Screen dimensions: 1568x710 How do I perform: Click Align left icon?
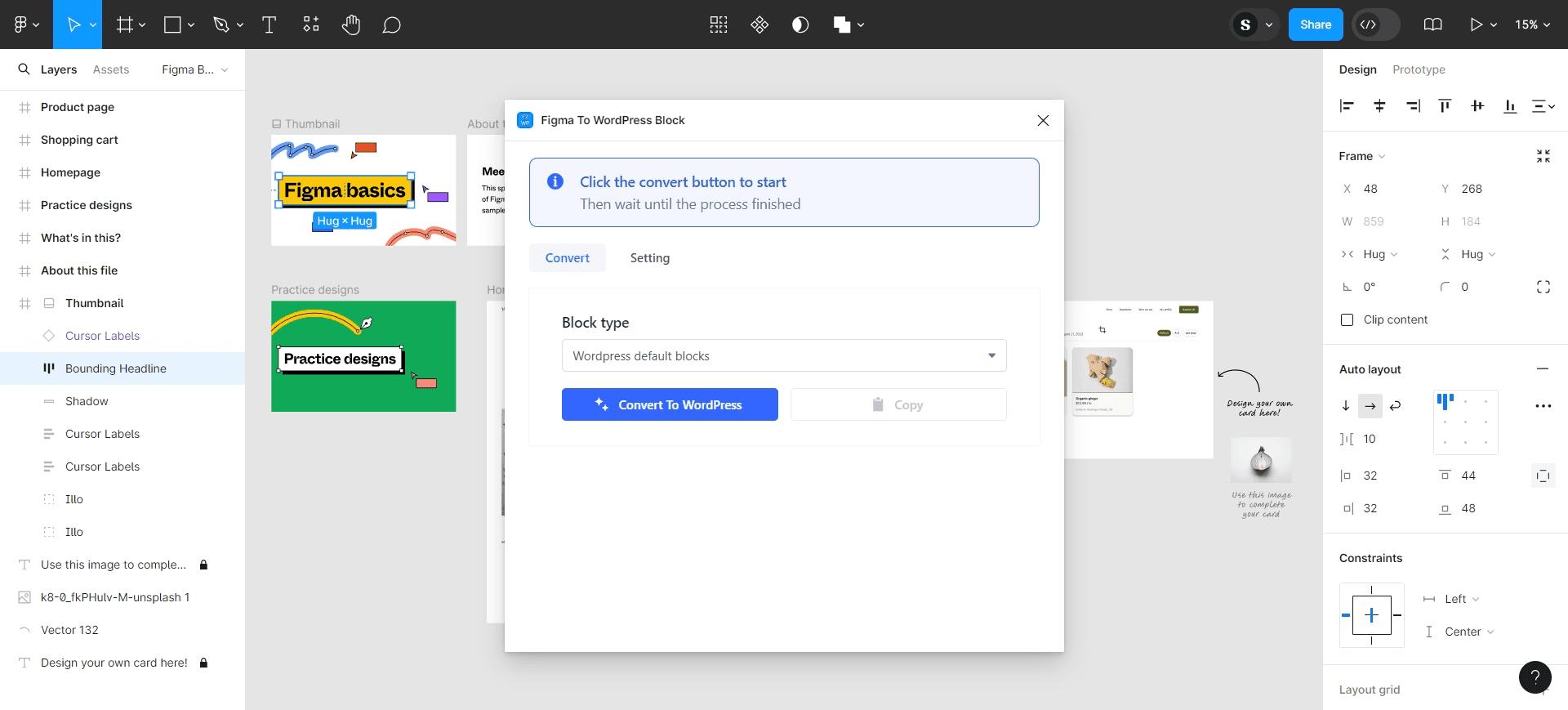1347,105
